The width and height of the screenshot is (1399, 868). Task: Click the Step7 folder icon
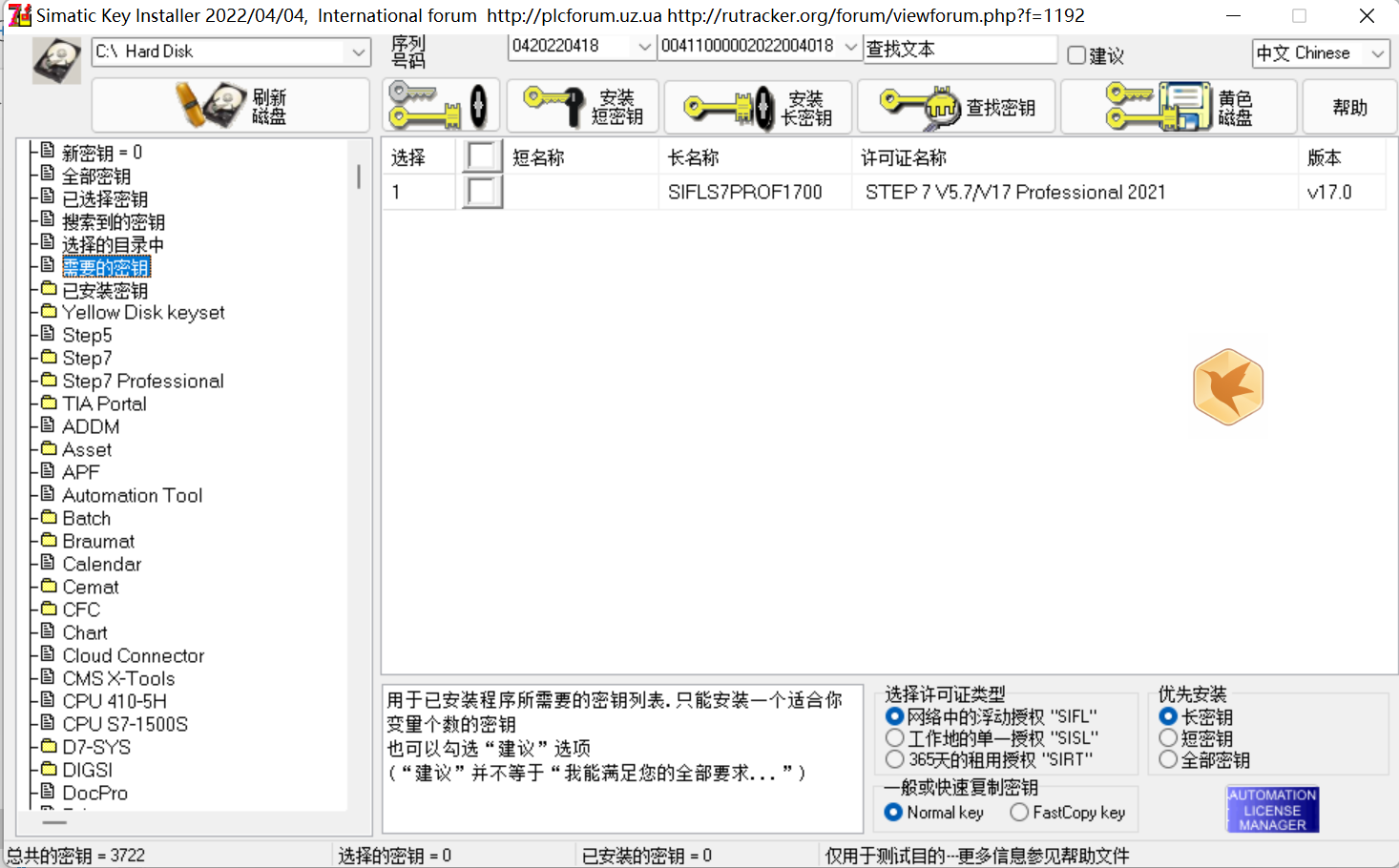pyautogui.click(x=49, y=357)
